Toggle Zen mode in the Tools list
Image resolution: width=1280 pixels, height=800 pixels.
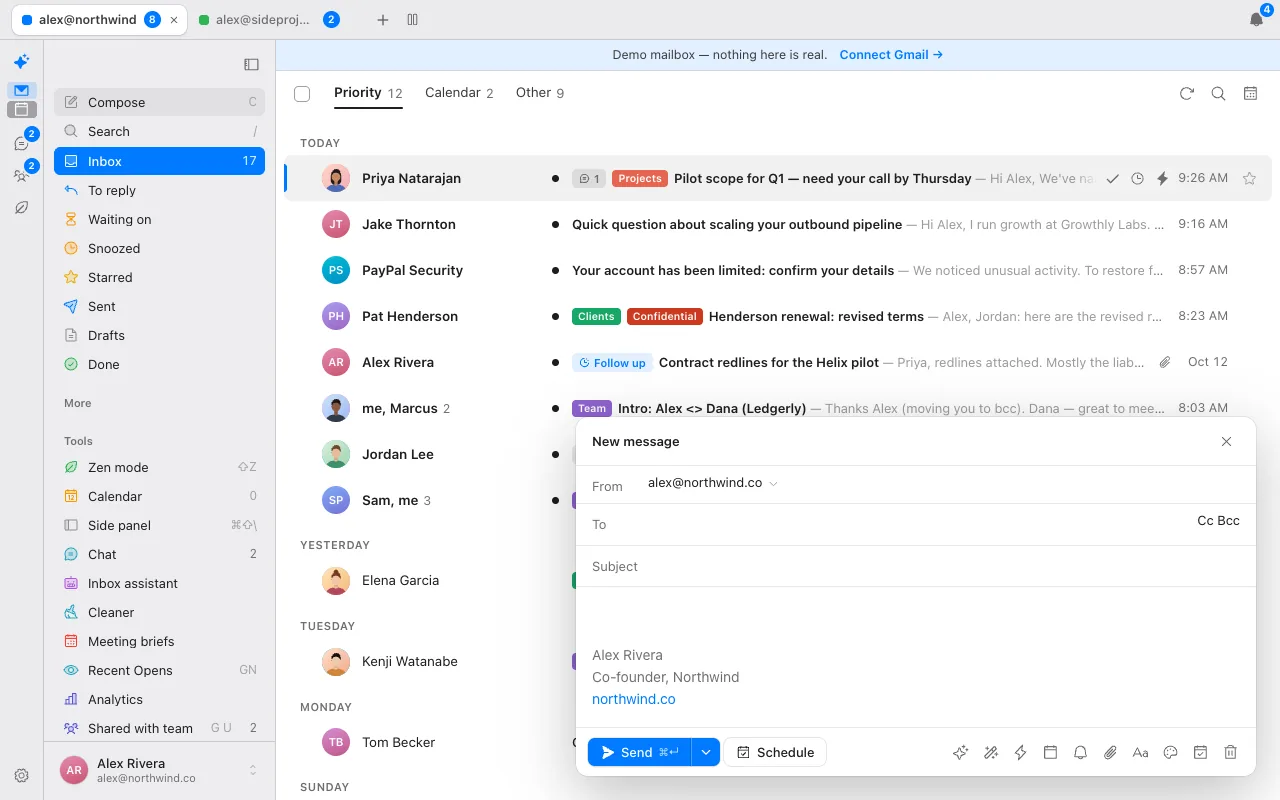coord(160,467)
